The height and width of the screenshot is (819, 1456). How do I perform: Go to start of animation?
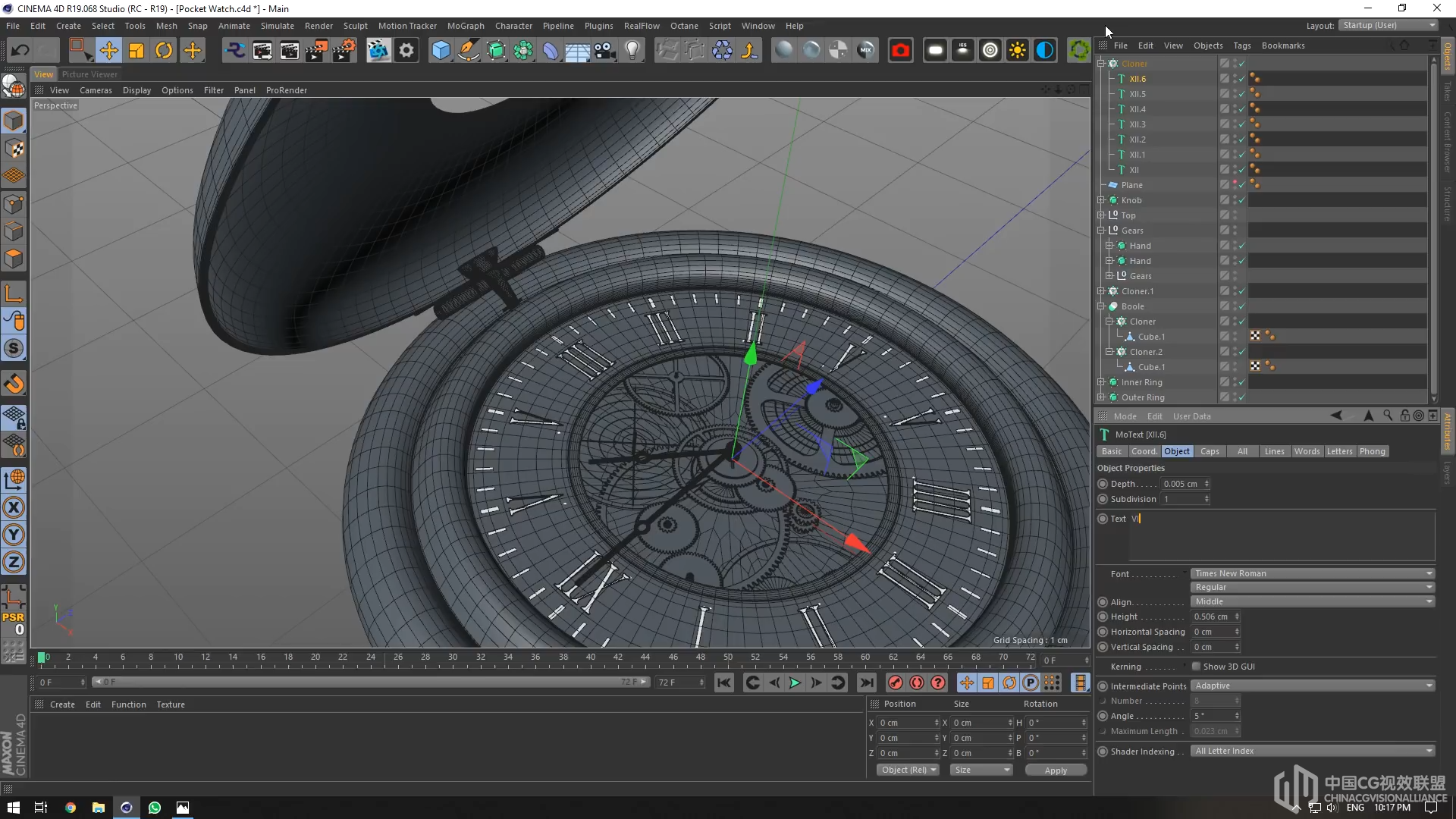coord(724,682)
